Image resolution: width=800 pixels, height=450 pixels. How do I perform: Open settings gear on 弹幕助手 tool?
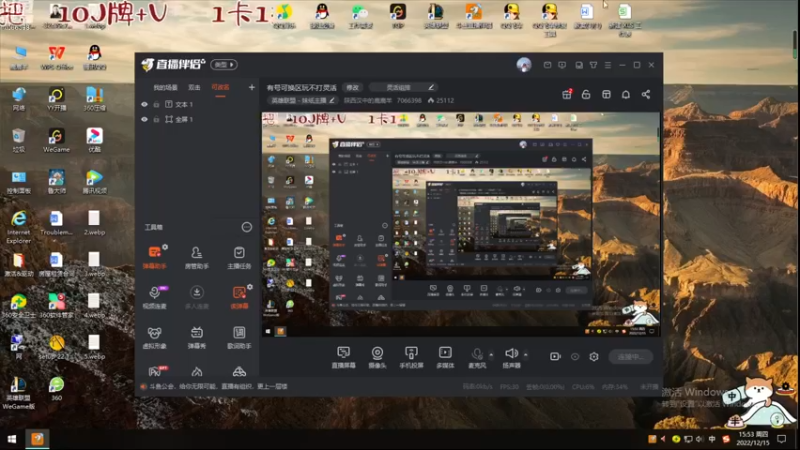pyautogui.click(x=165, y=247)
